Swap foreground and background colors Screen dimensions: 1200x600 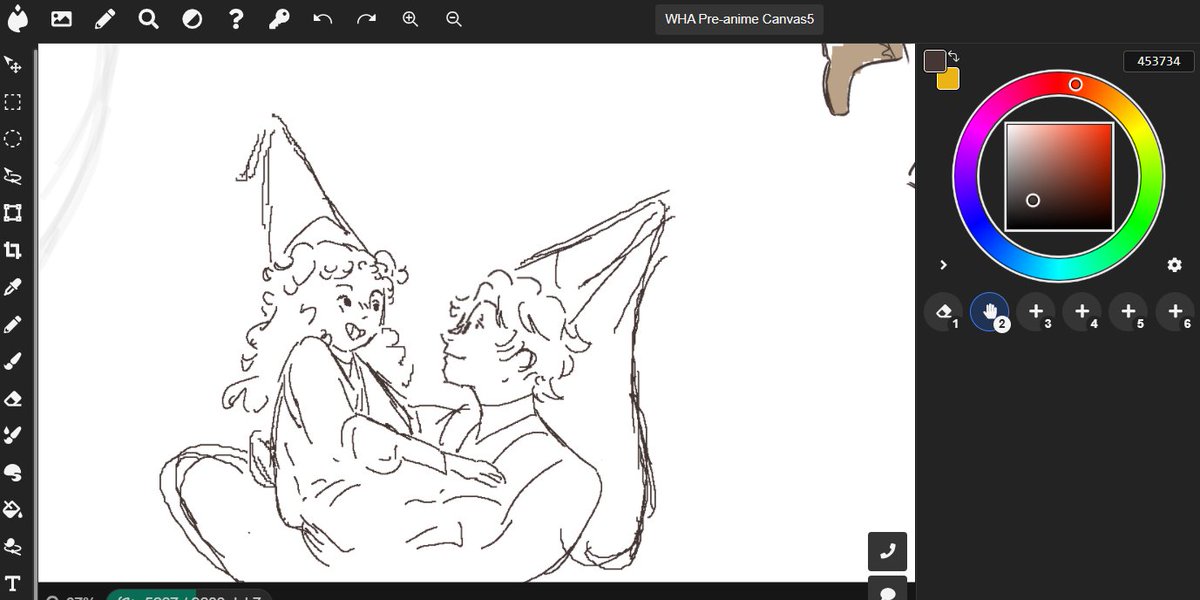(x=954, y=57)
